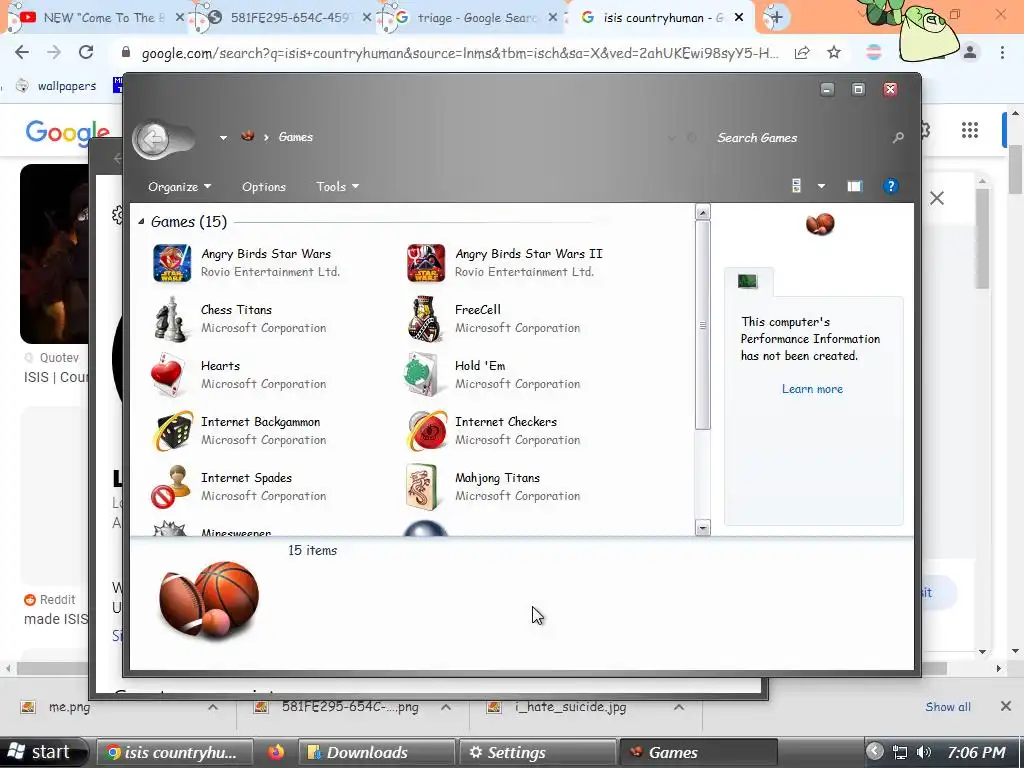Launch Mahjong Titans tile icon
1024x768 pixels.
tap(421, 487)
